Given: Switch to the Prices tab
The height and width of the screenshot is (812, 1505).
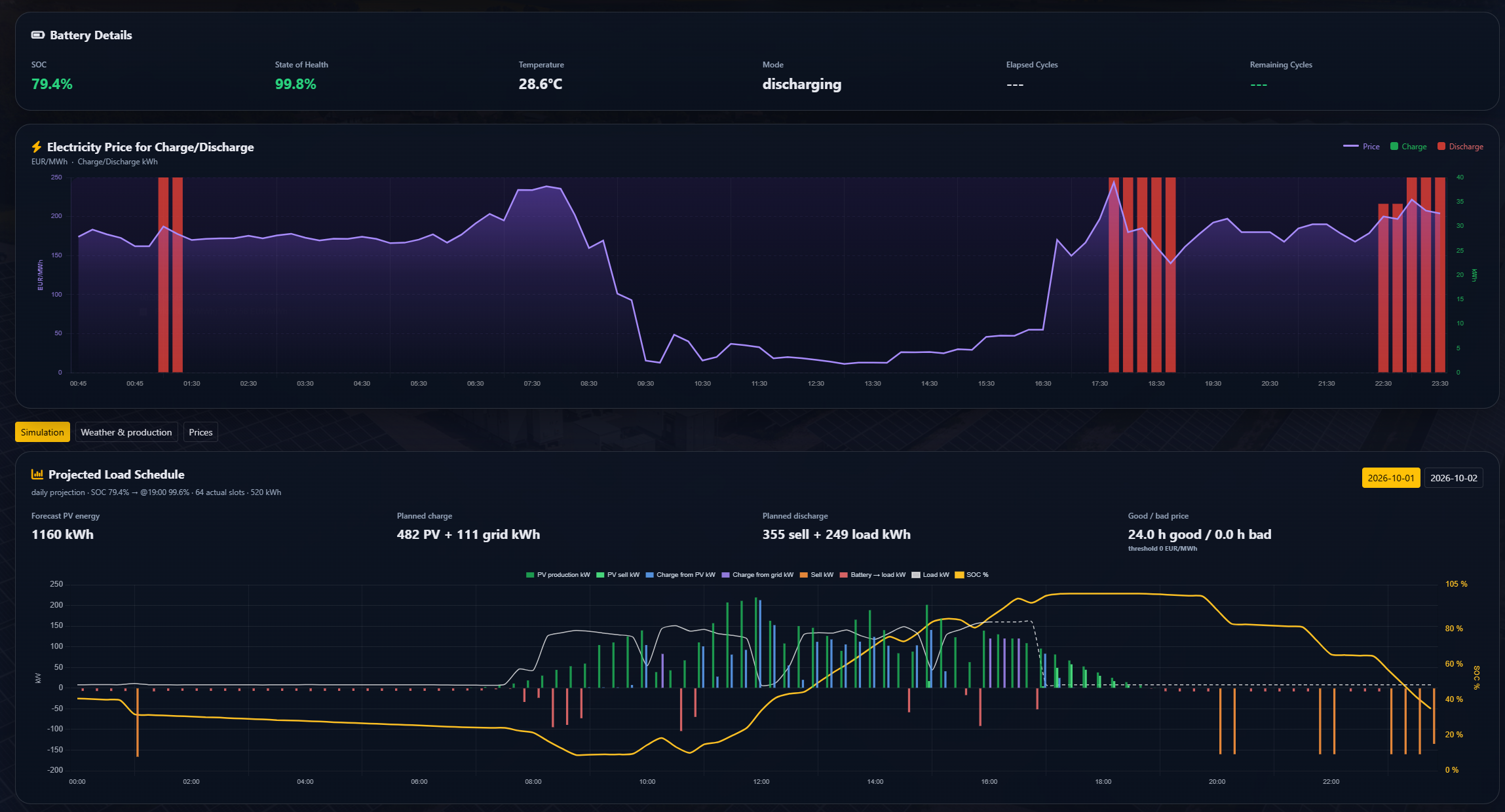Looking at the screenshot, I should click(200, 432).
